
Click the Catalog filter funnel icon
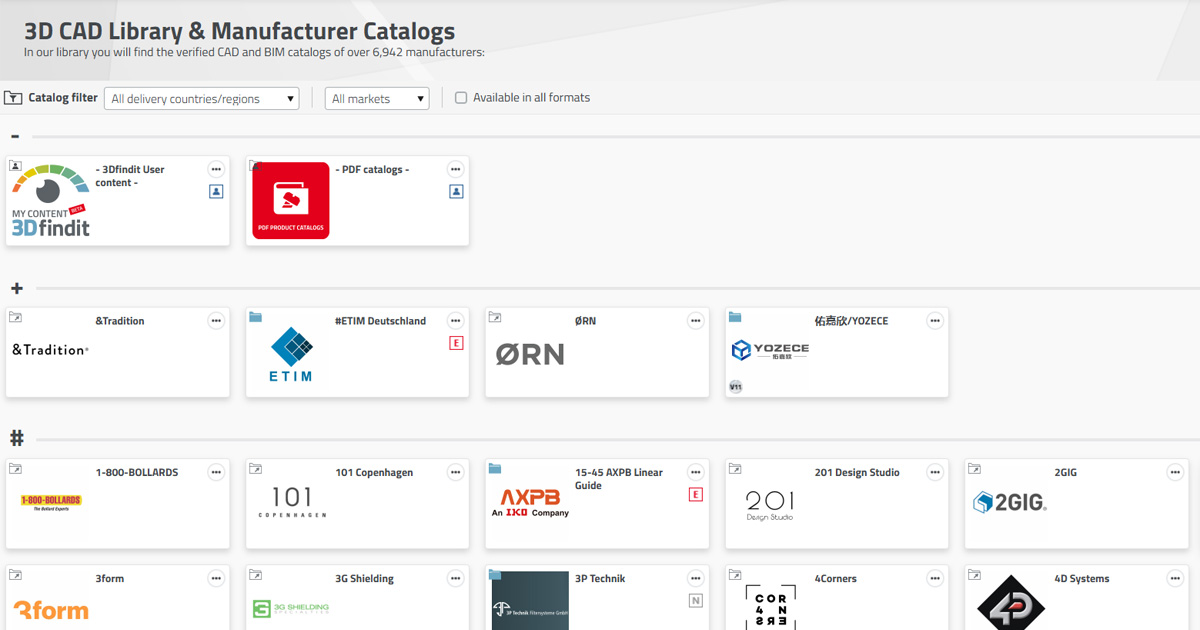coord(13,97)
